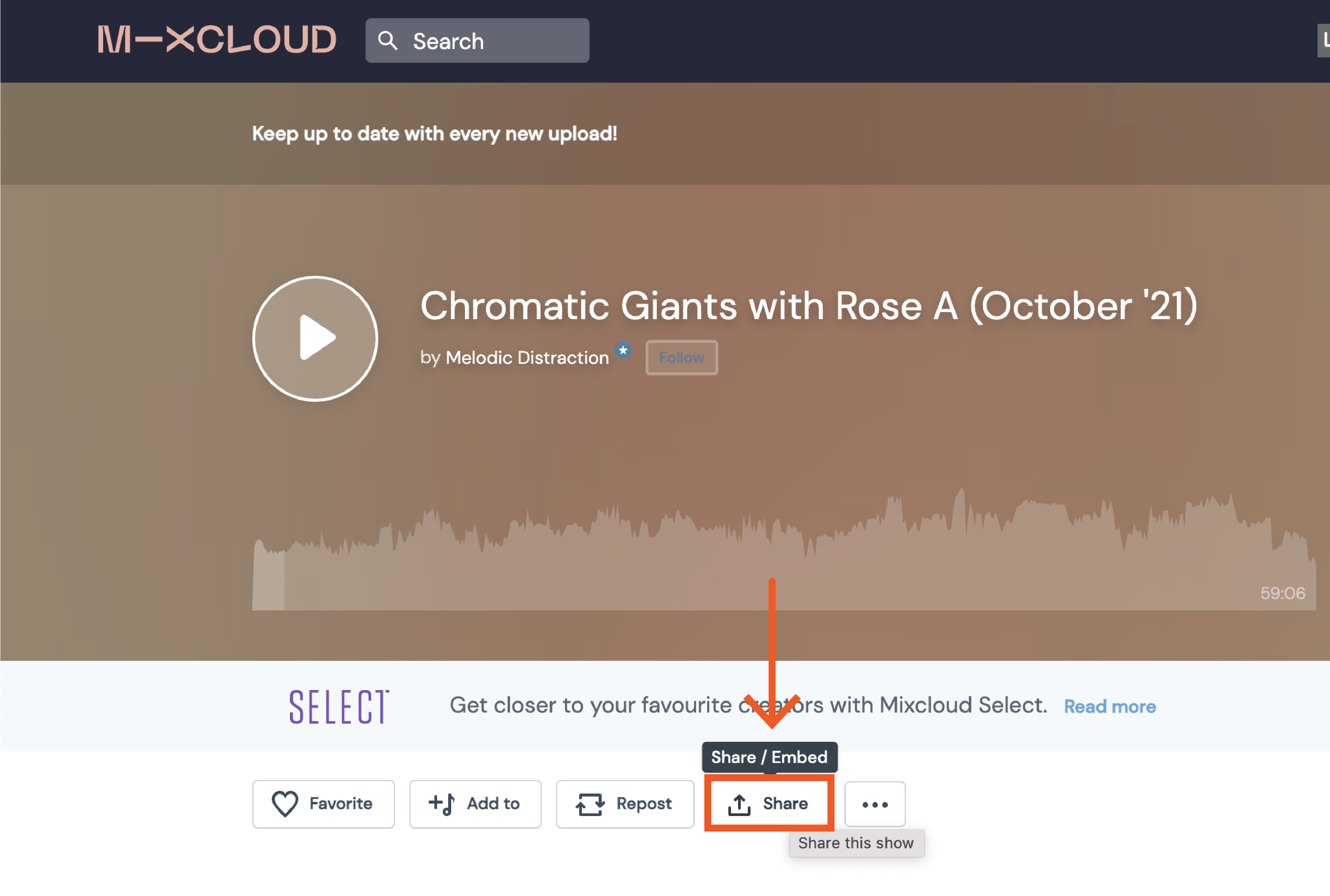Open Melodic Distraction's profile link
Image resolution: width=1330 pixels, height=896 pixels.
click(527, 358)
